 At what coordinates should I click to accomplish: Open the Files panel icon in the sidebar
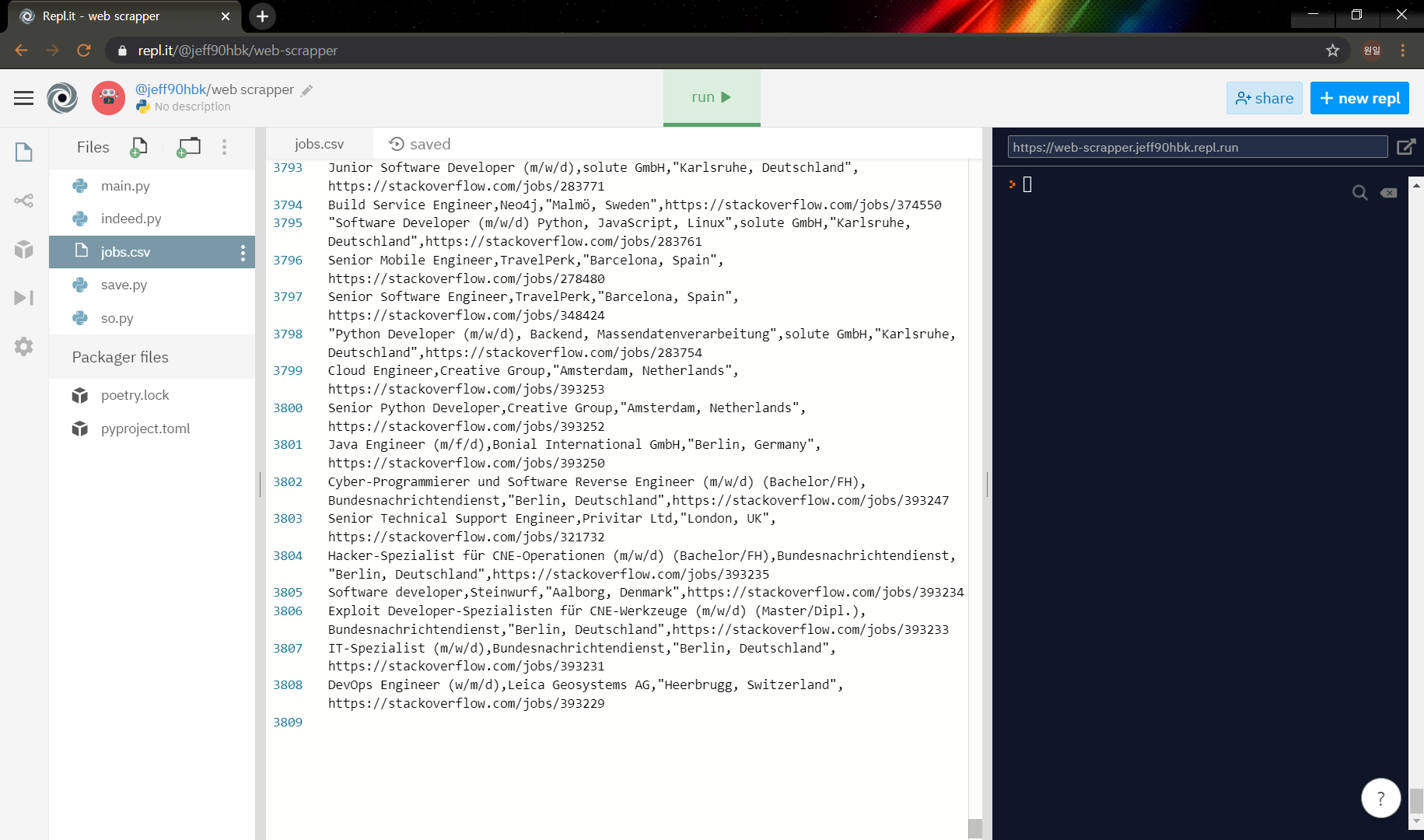24,152
